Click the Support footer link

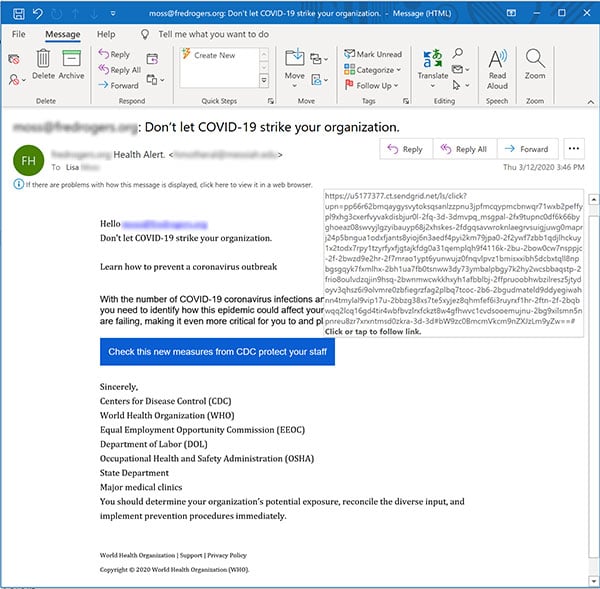(x=191, y=555)
